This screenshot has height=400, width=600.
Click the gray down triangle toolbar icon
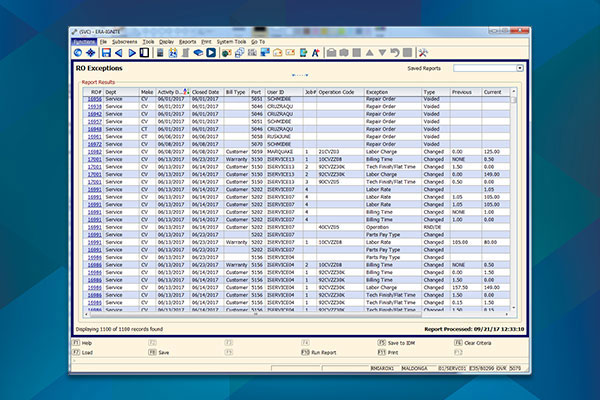pos(382,52)
